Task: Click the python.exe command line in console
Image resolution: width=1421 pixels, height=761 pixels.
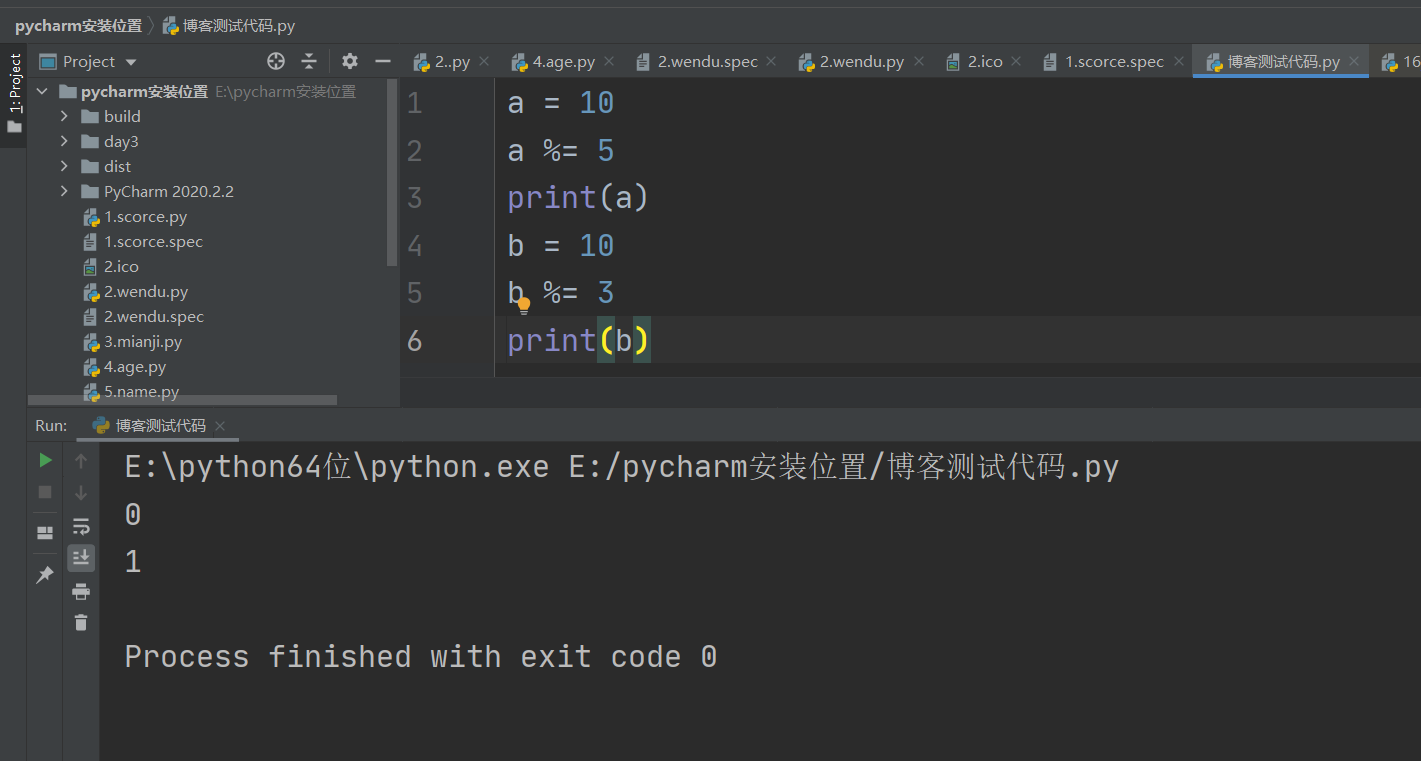Action: (x=621, y=467)
